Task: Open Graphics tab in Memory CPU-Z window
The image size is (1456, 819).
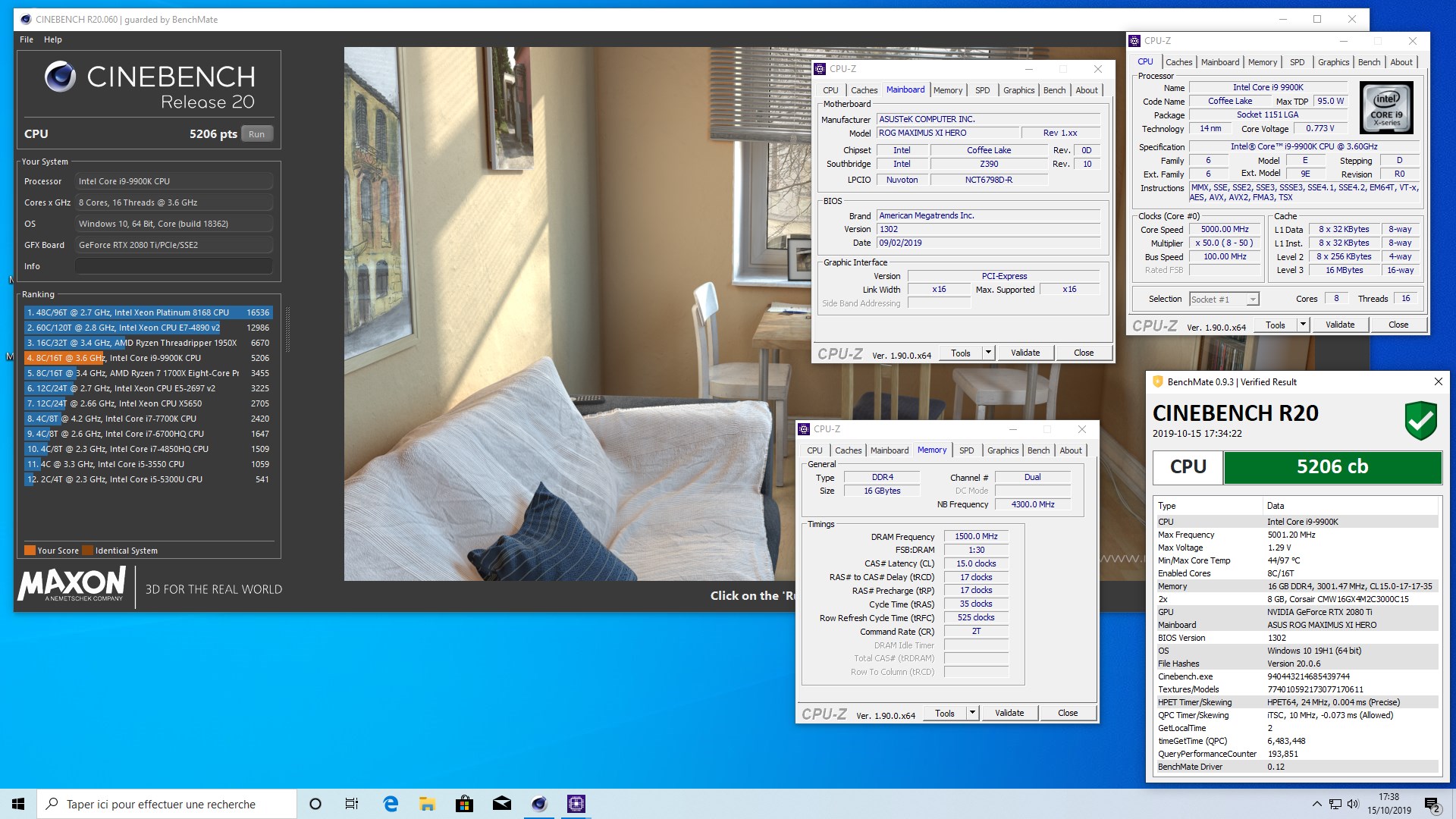Action: (x=1003, y=450)
